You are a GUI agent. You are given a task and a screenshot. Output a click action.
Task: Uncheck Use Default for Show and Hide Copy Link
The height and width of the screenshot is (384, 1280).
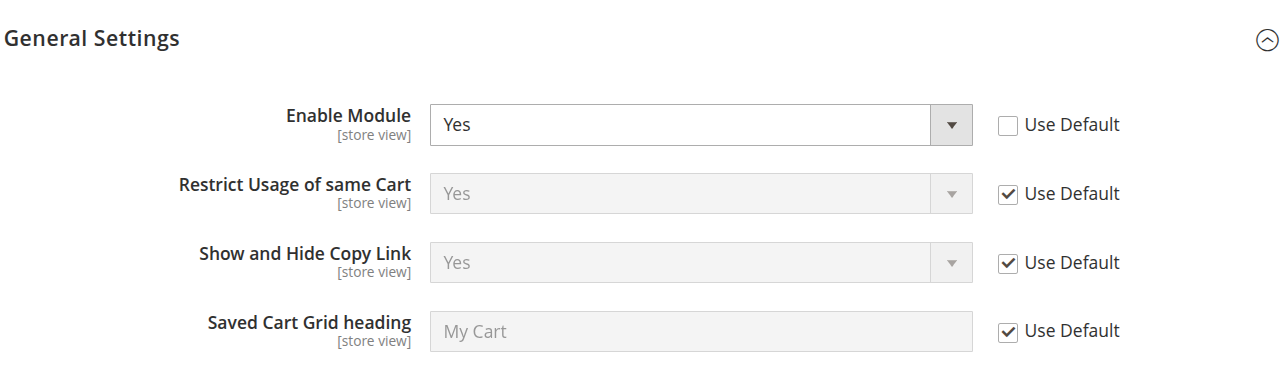[1008, 264]
